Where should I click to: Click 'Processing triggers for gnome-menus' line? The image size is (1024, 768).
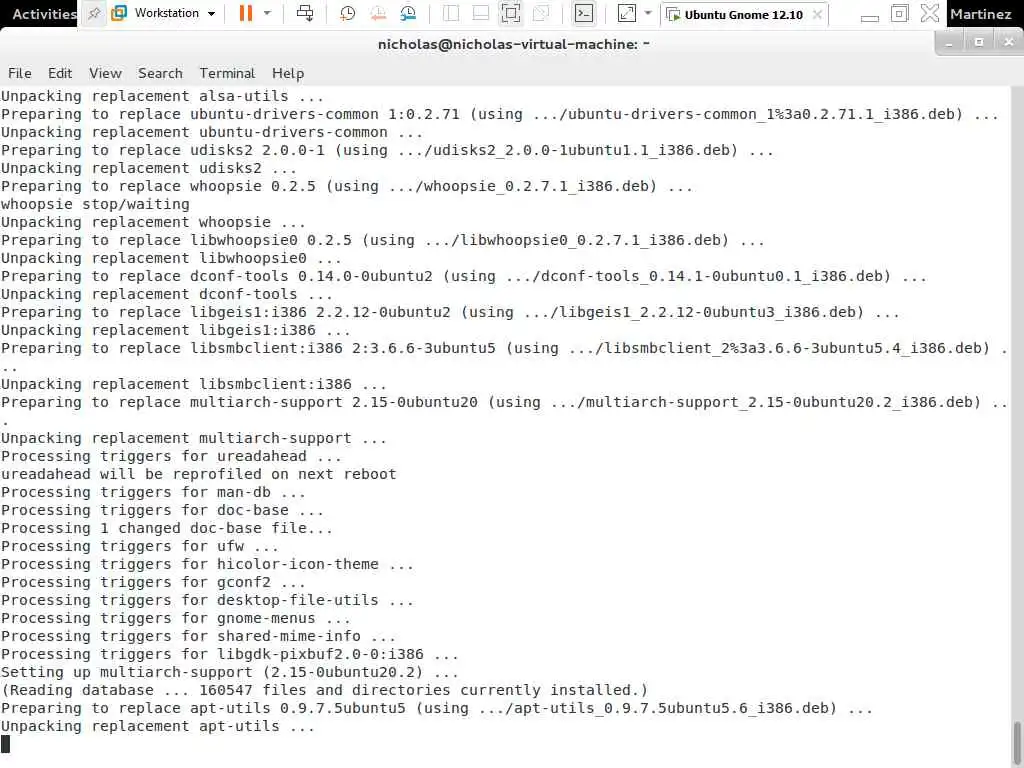pos(175,618)
